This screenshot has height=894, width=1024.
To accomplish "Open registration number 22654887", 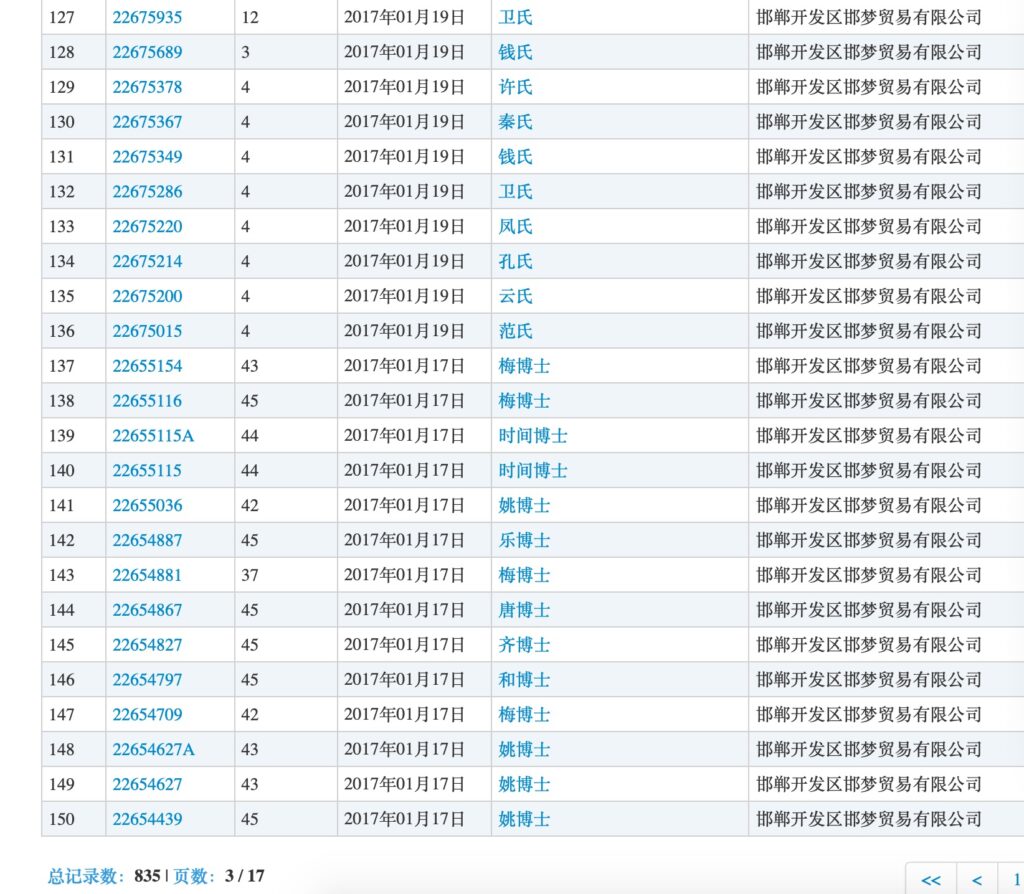I will pyautogui.click(x=147, y=540).
